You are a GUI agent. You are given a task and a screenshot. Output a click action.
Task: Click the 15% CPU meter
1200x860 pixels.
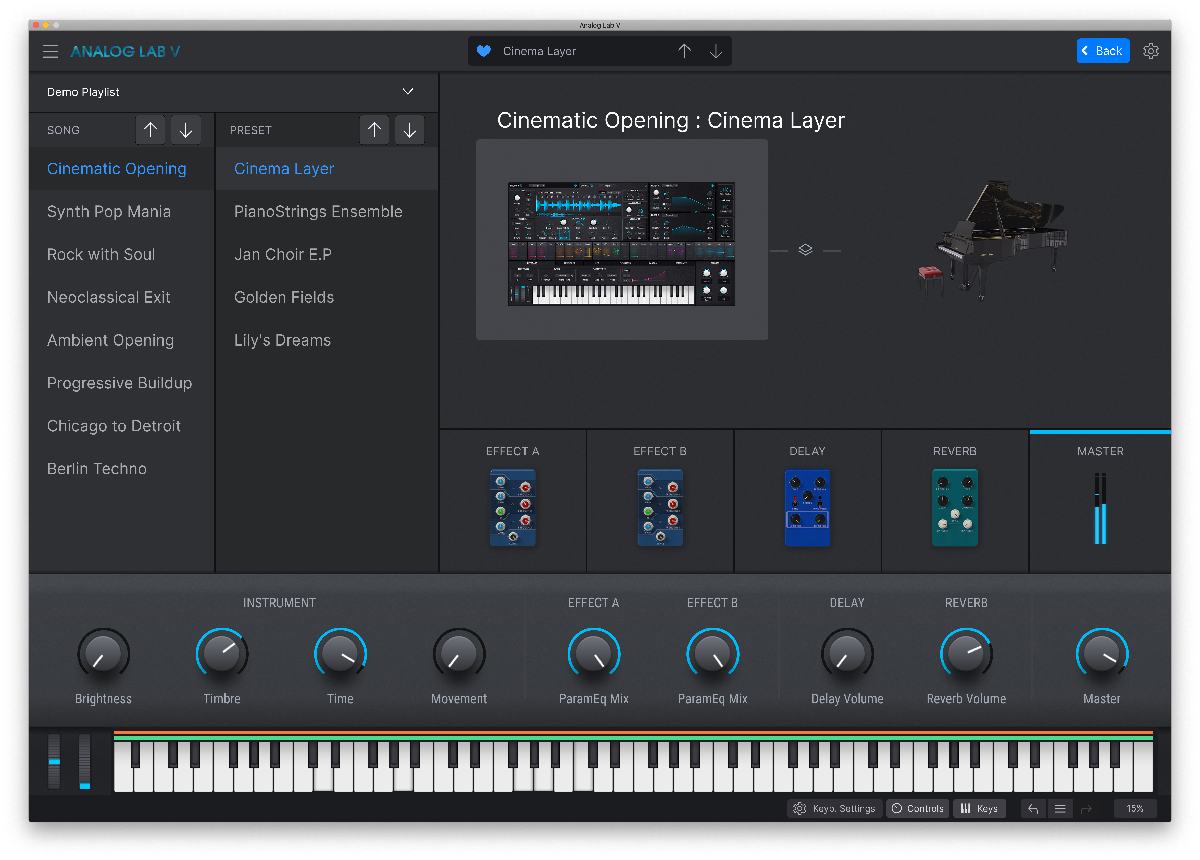(x=1135, y=809)
